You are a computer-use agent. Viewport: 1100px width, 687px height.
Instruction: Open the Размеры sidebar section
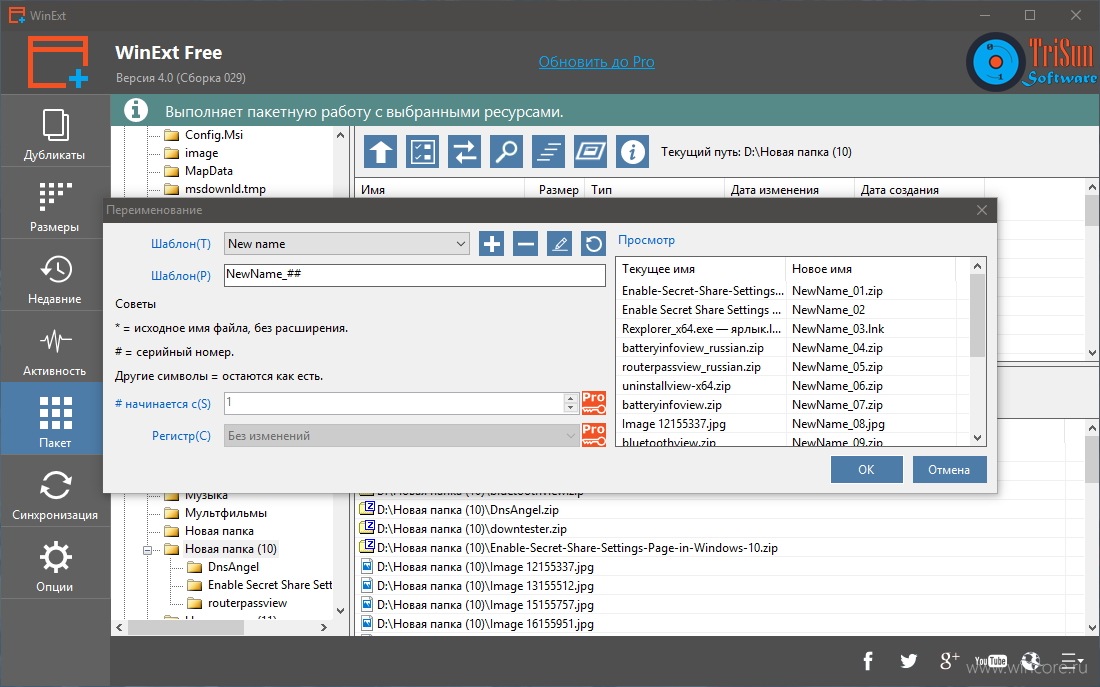tap(55, 203)
